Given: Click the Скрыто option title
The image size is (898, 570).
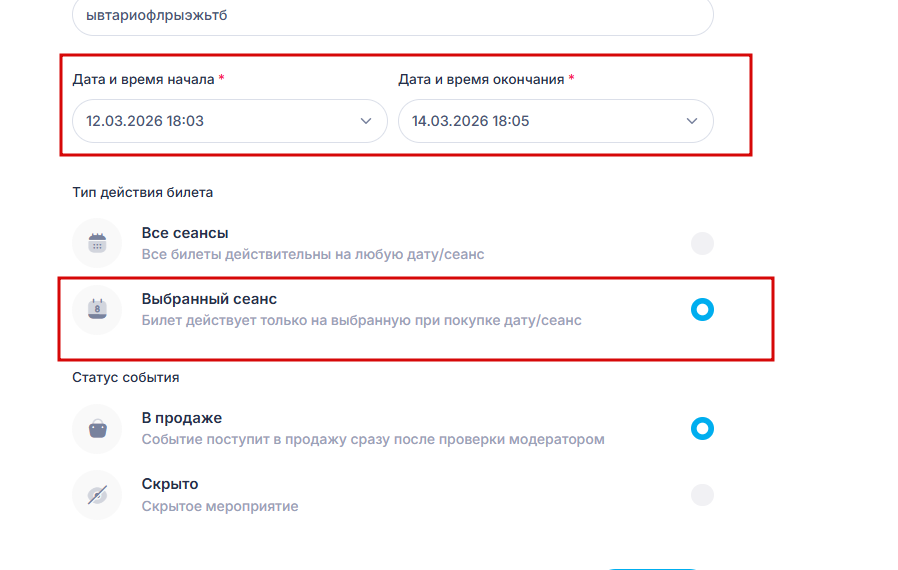Looking at the screenshot, I should (x=170, y=484).
